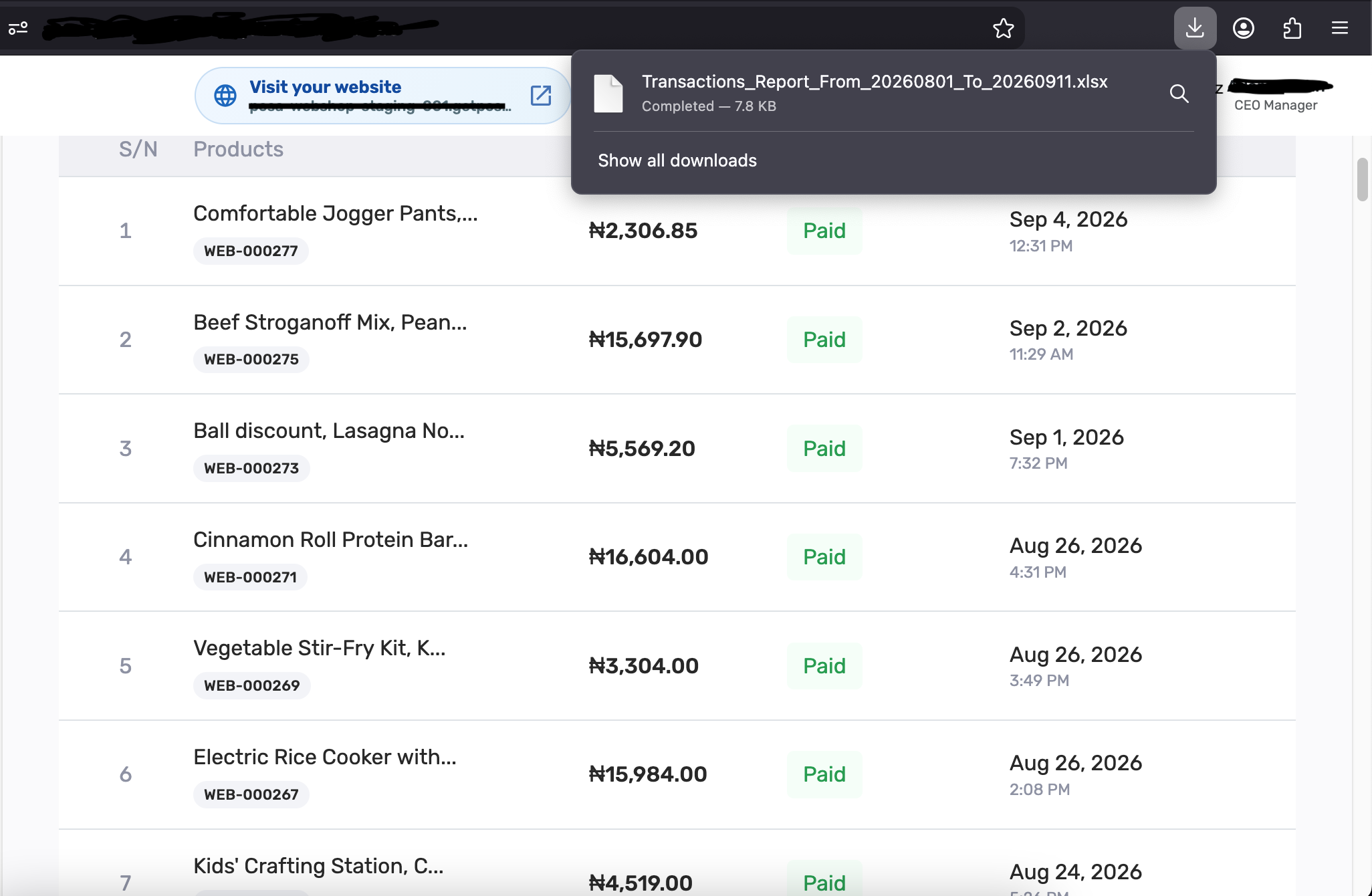Click the external link icon beside Visit your website
Screen dimensions: 1372x896
pos(541,96)
